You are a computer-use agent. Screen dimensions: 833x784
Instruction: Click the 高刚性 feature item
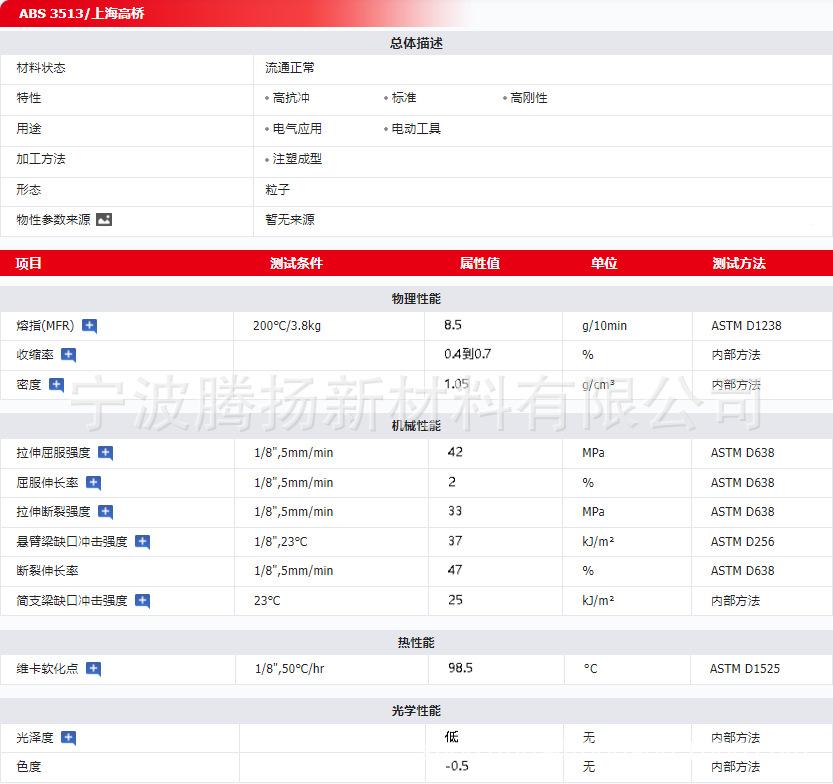click(x=529, y=98)
